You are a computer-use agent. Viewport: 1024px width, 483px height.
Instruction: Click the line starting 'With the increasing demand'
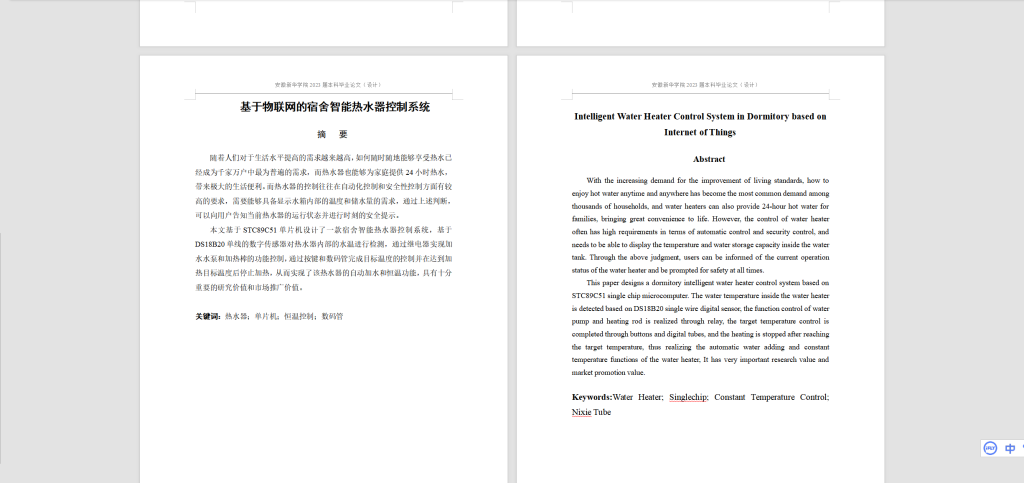708,181
